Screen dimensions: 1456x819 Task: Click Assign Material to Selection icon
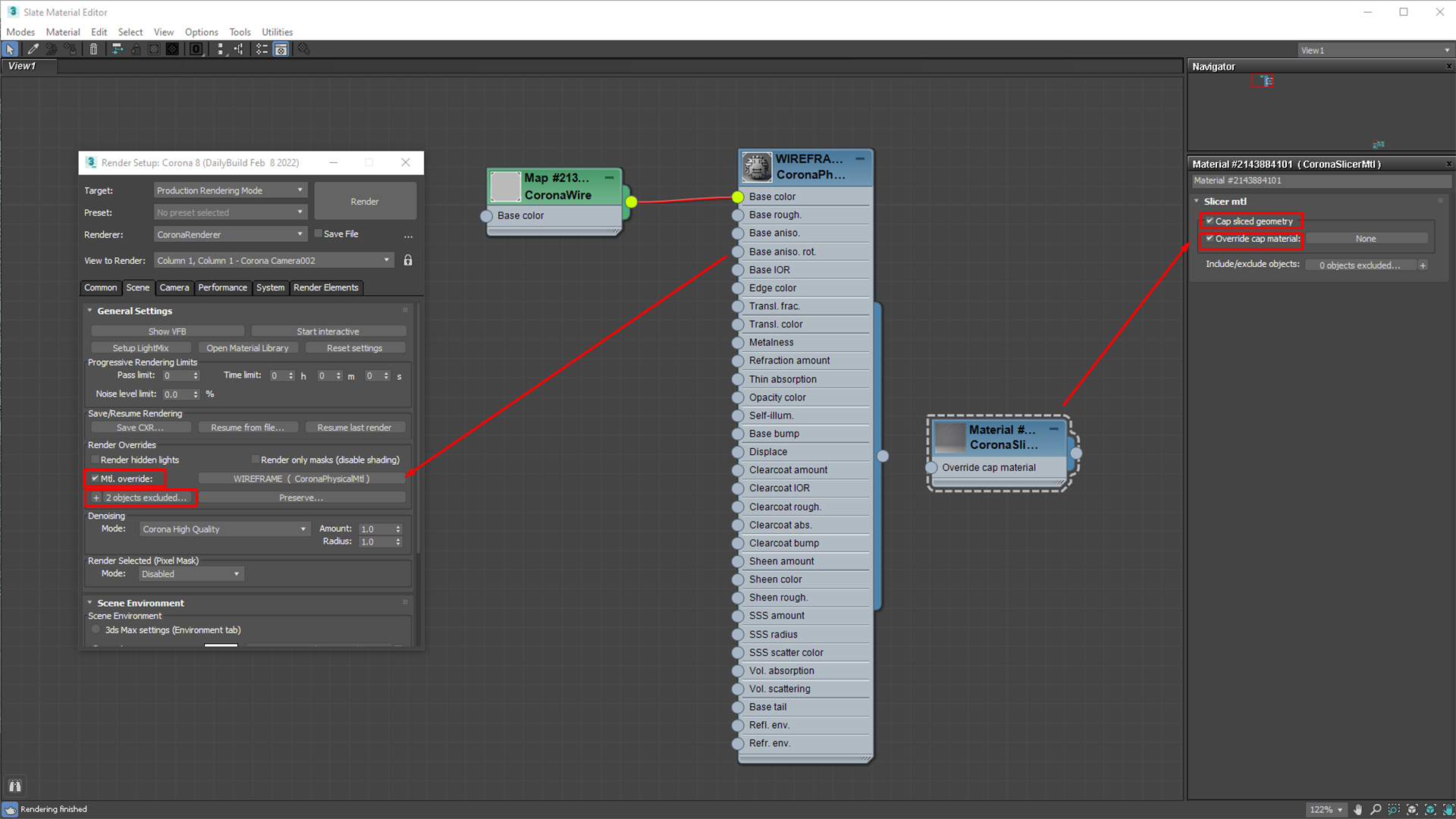(71, 49)
